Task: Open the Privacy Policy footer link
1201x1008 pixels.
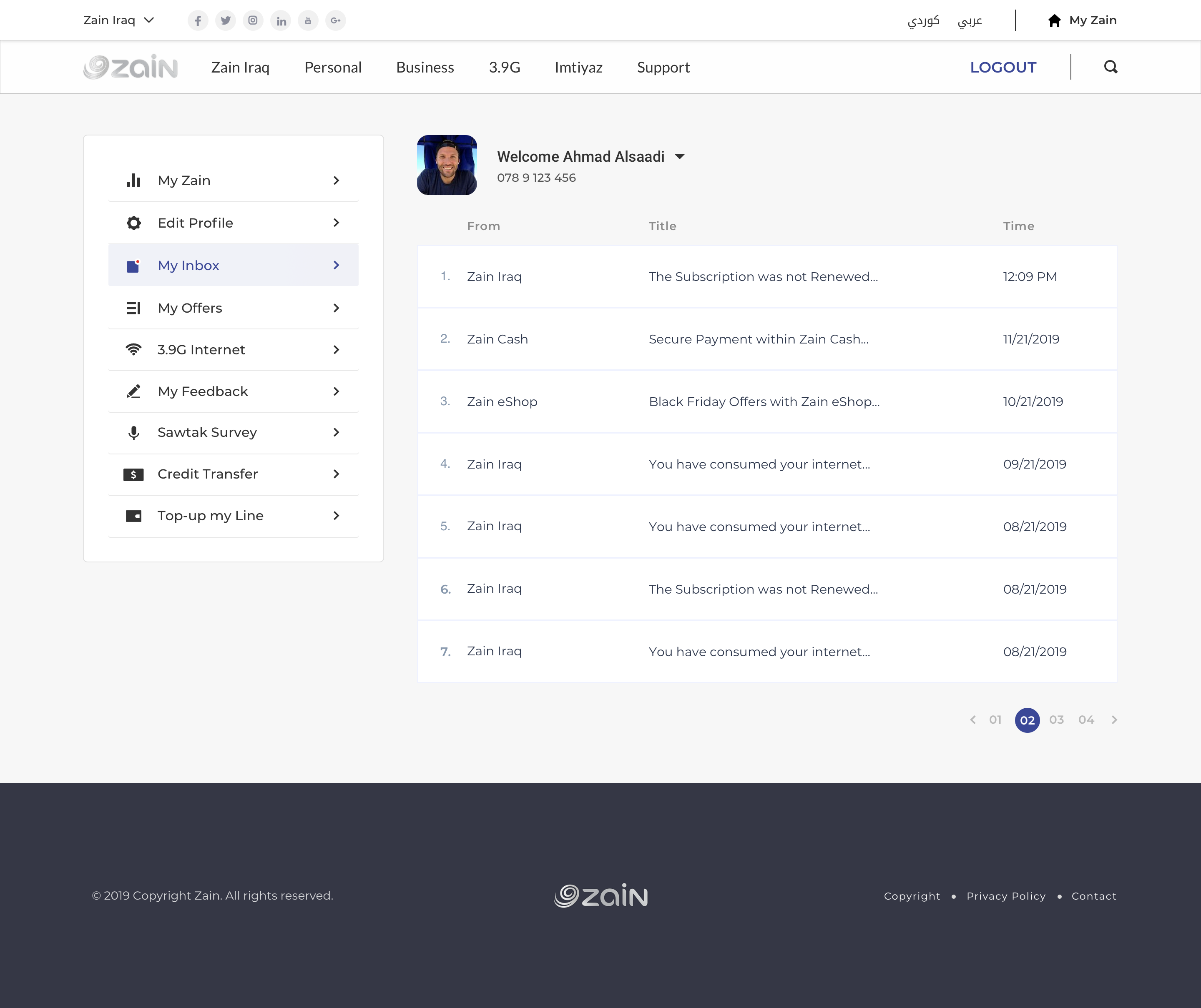Action: pos(1006,896)
